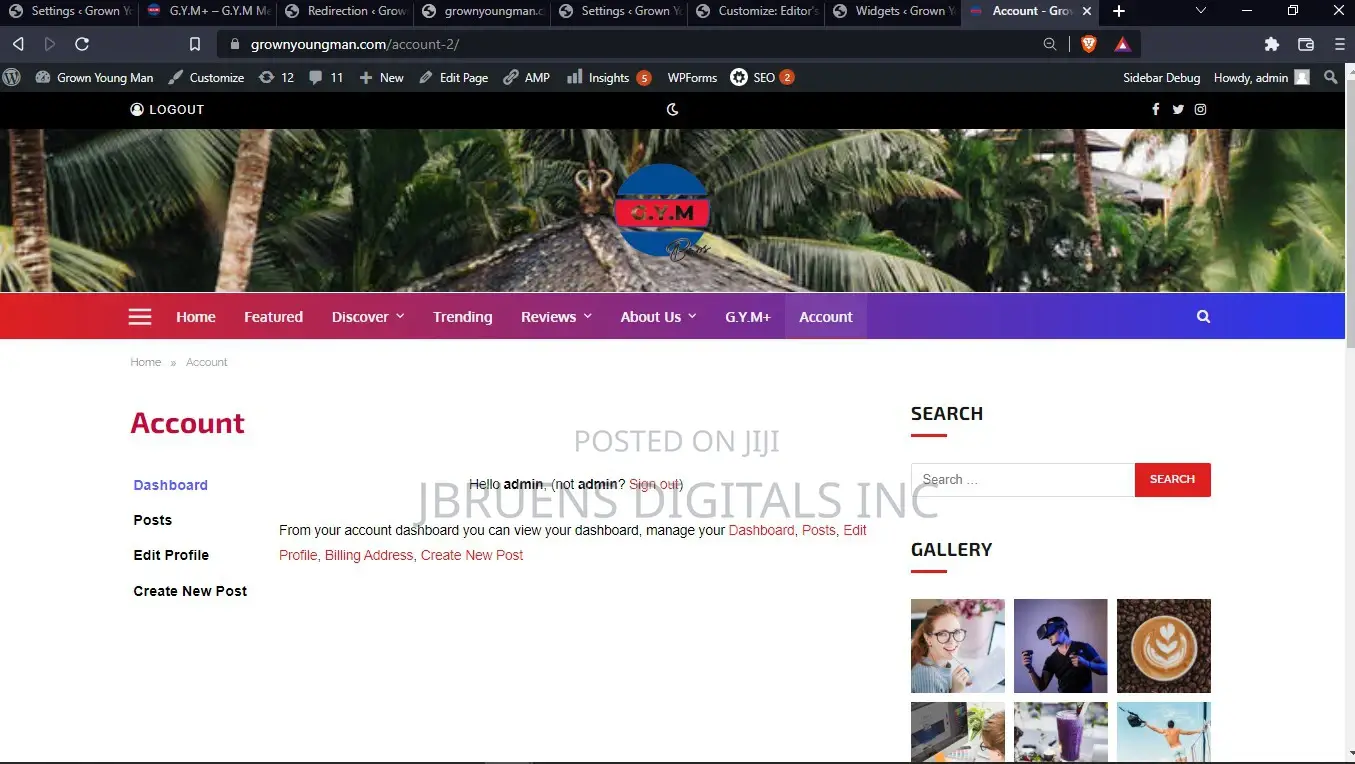Viewport: 1355px width, 764px height.
Task: Switch to the Redirection browser tab
Action: pyautogui.click(x=346, y=11)
